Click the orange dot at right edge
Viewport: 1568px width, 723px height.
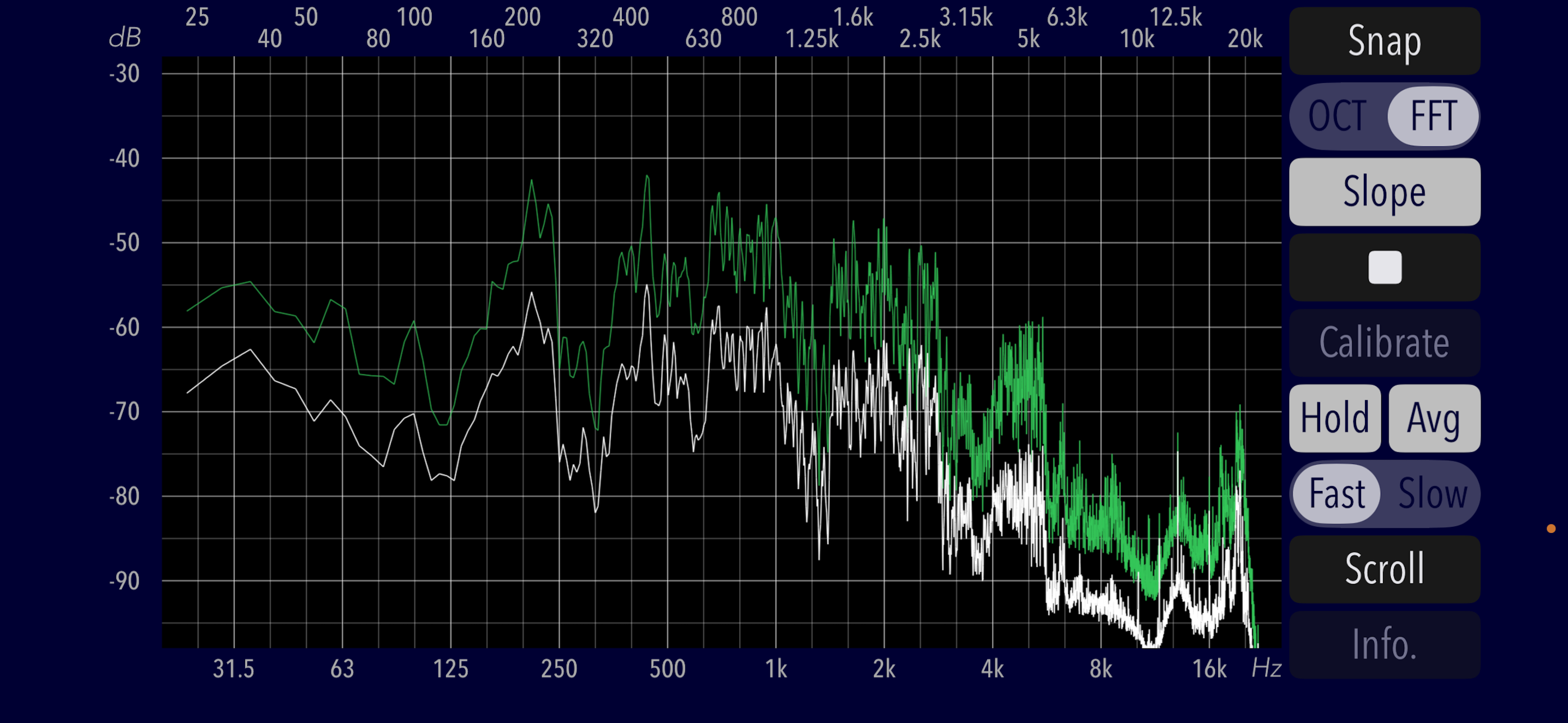(x=1551, y=529)
